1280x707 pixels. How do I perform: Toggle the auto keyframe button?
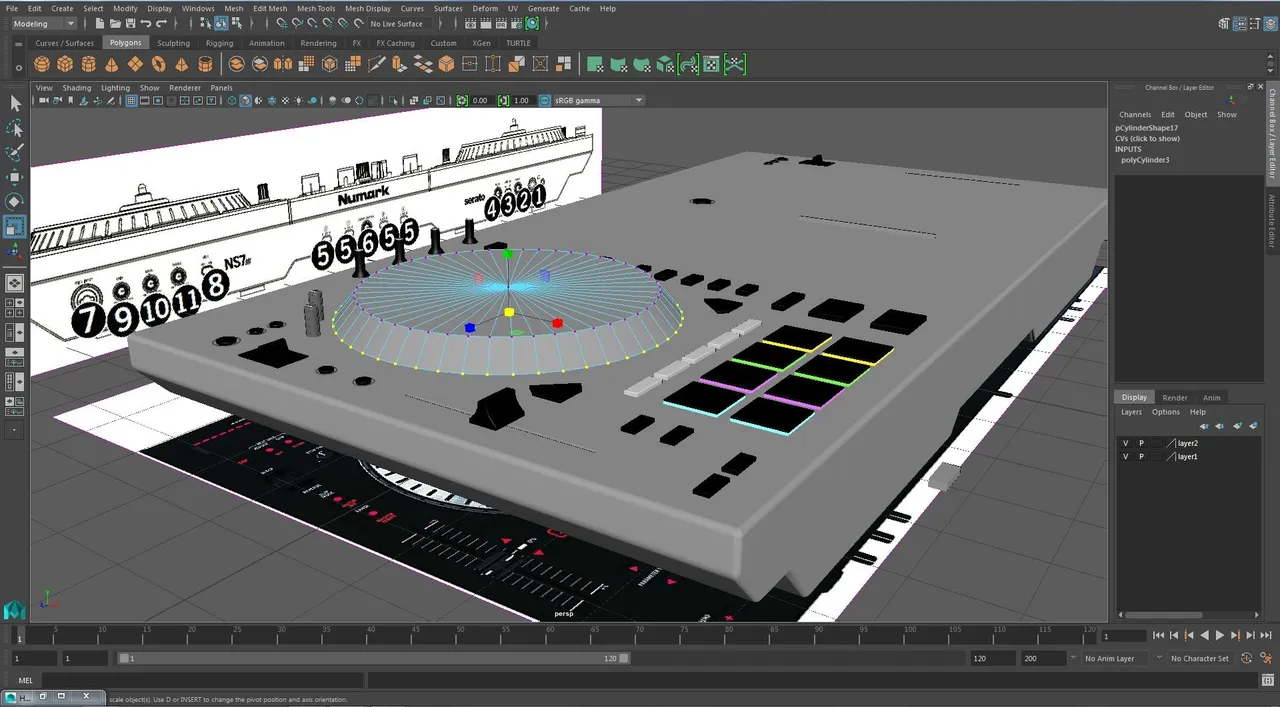1247,658
